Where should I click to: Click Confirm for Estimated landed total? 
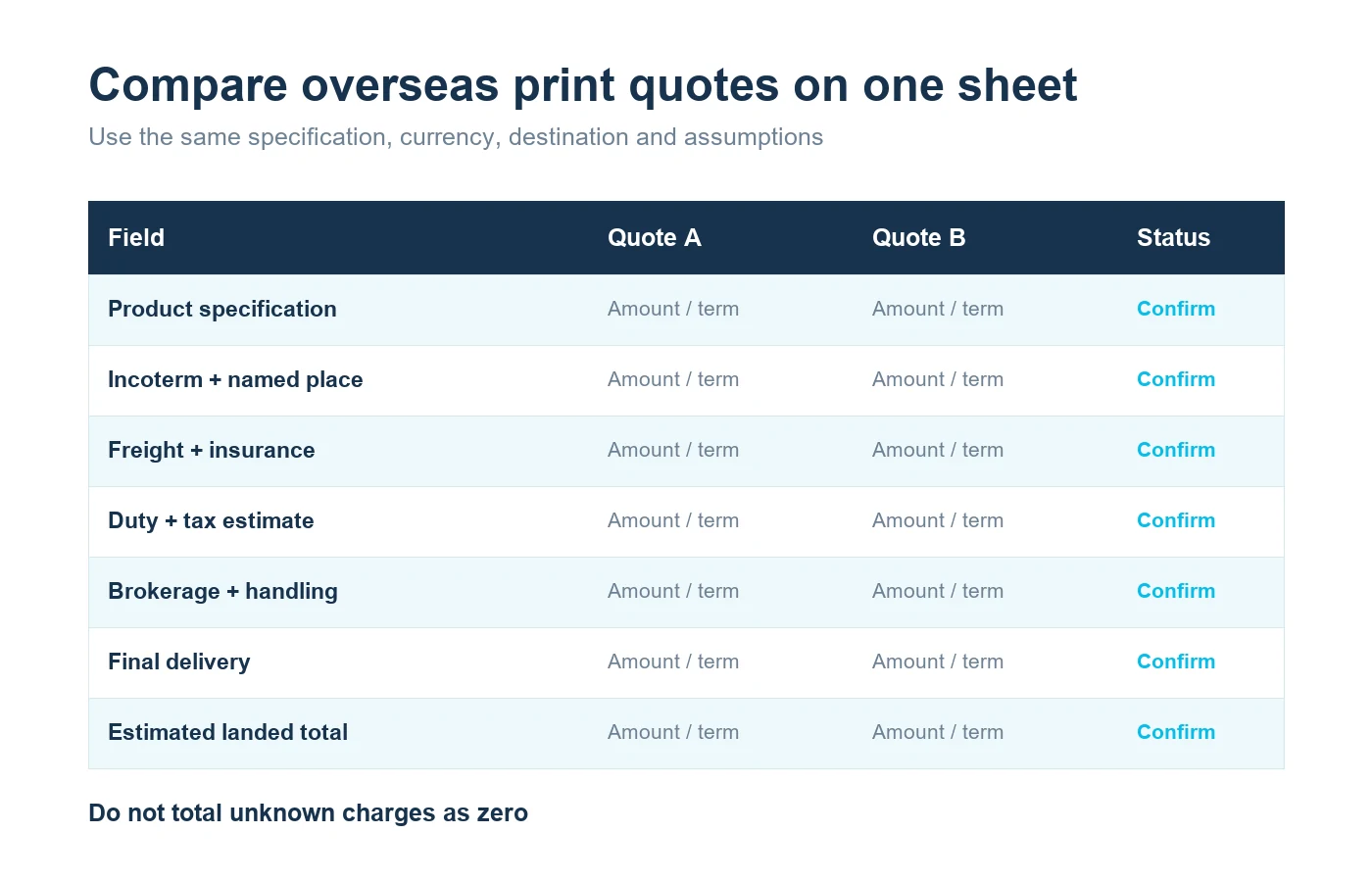1175,732
